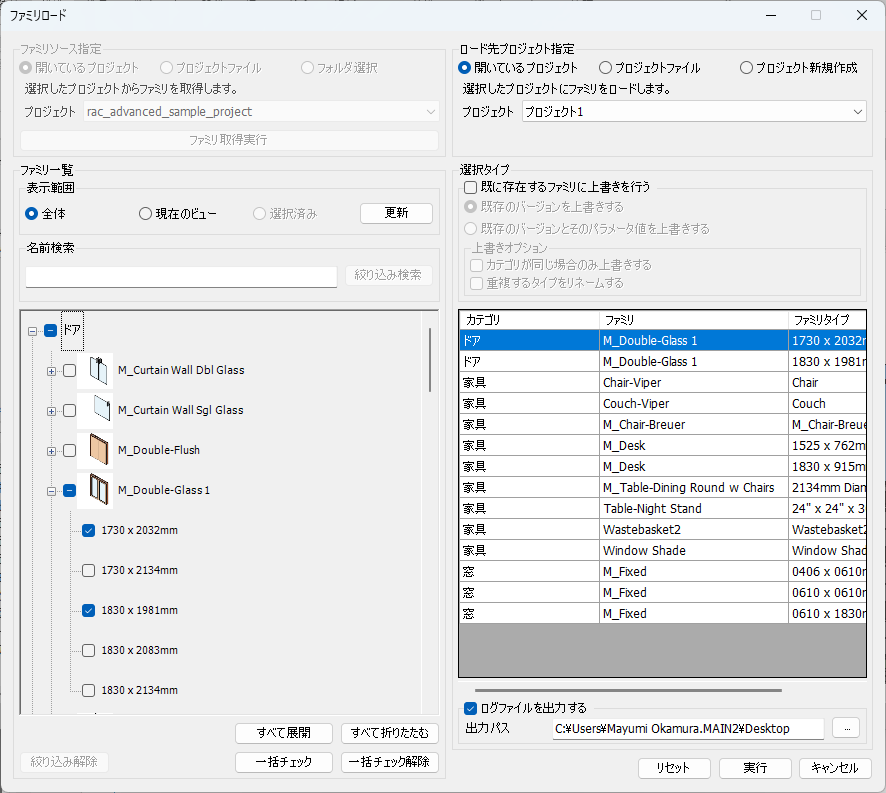This screenshot has height=793, width=886.
Task: Click the M_Double-Glass 1 door thumbnail icon
Action: (95, 490)
